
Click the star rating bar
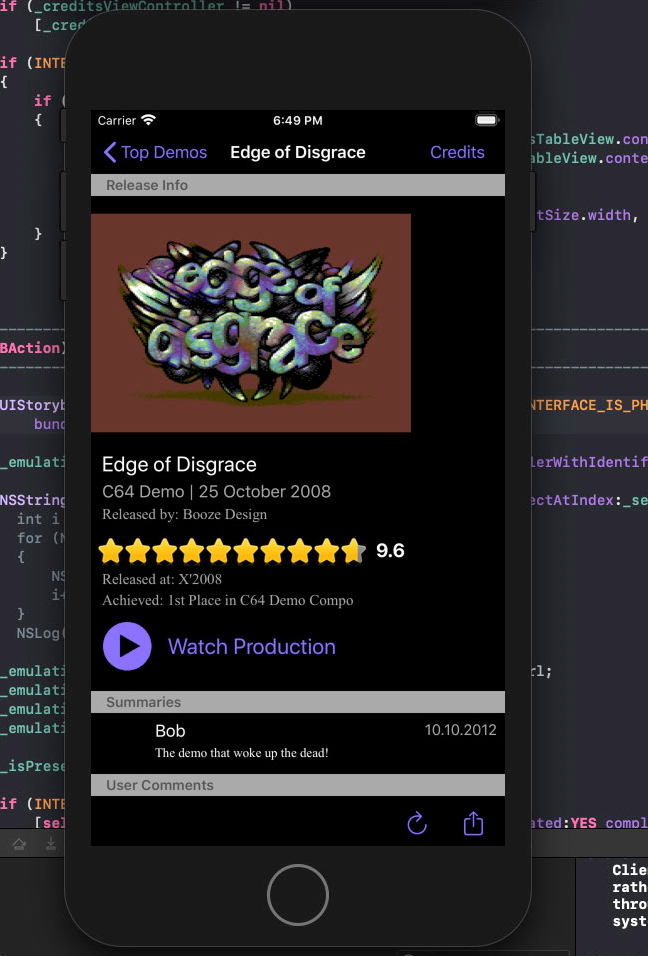click(x=232, y=551)
